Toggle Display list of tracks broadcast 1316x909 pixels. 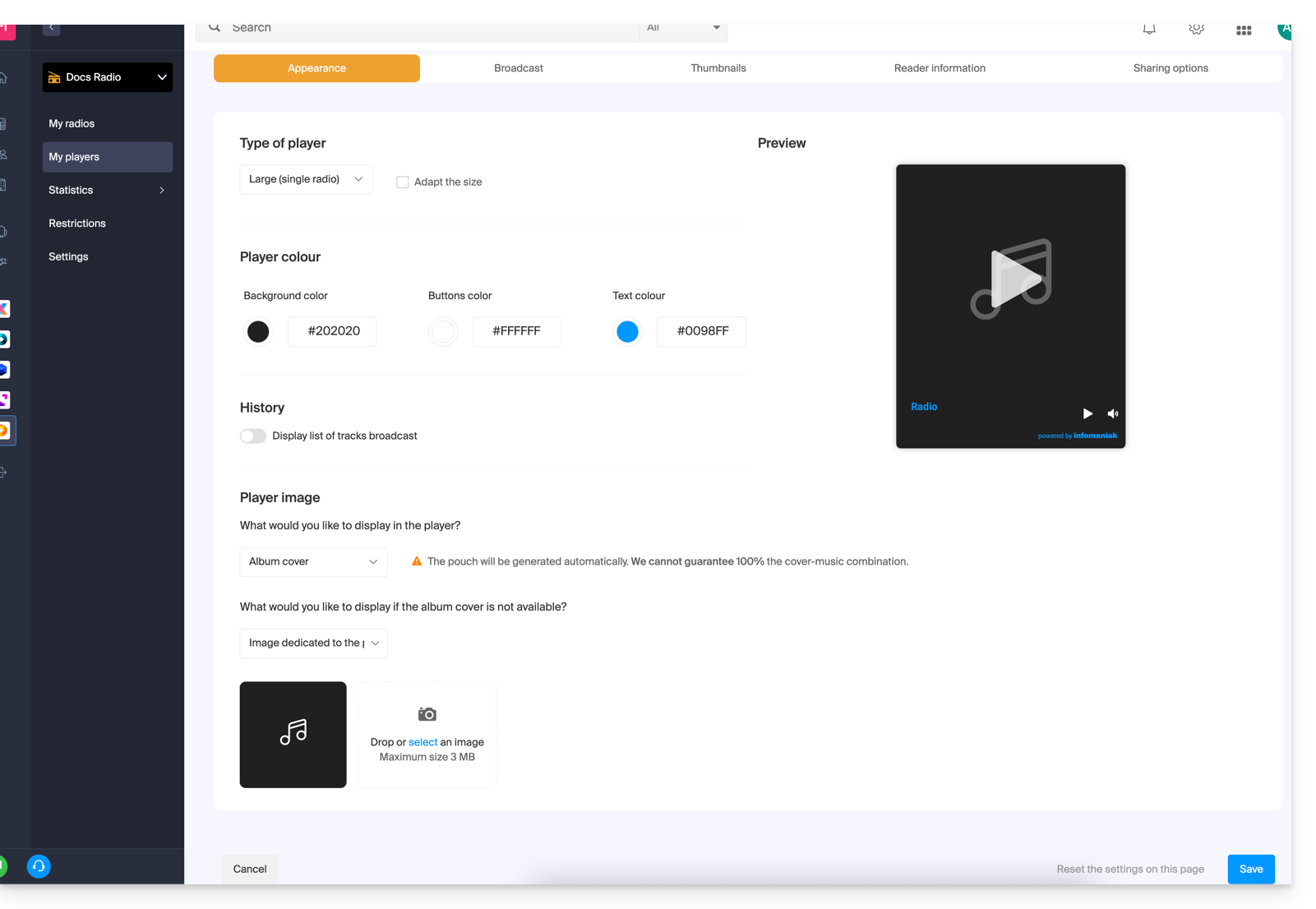coord(253,436)
